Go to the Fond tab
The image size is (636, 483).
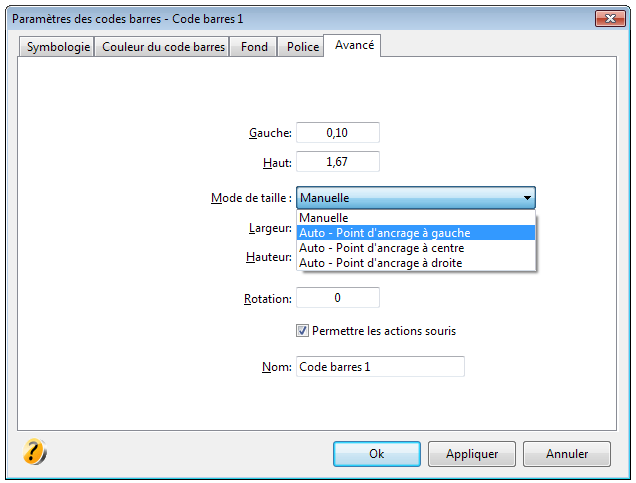(x=254, y=47)
